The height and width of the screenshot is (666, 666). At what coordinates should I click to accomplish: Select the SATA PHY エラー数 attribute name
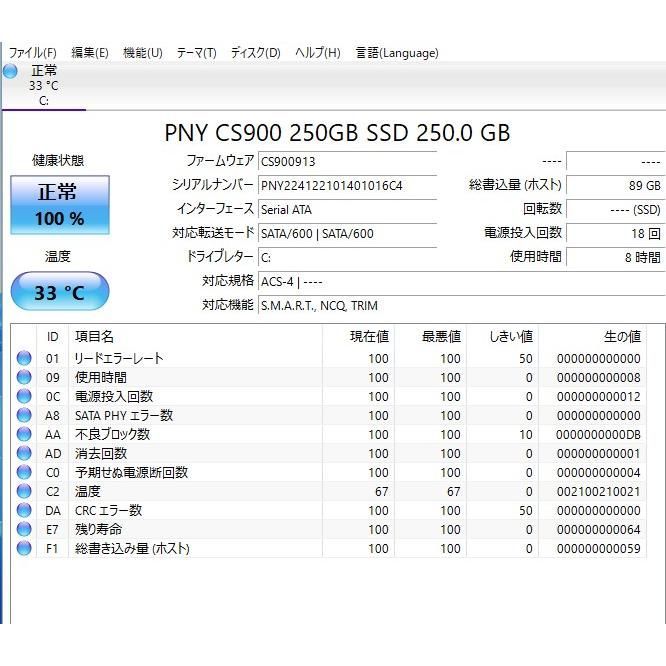(x=124, y=415)
